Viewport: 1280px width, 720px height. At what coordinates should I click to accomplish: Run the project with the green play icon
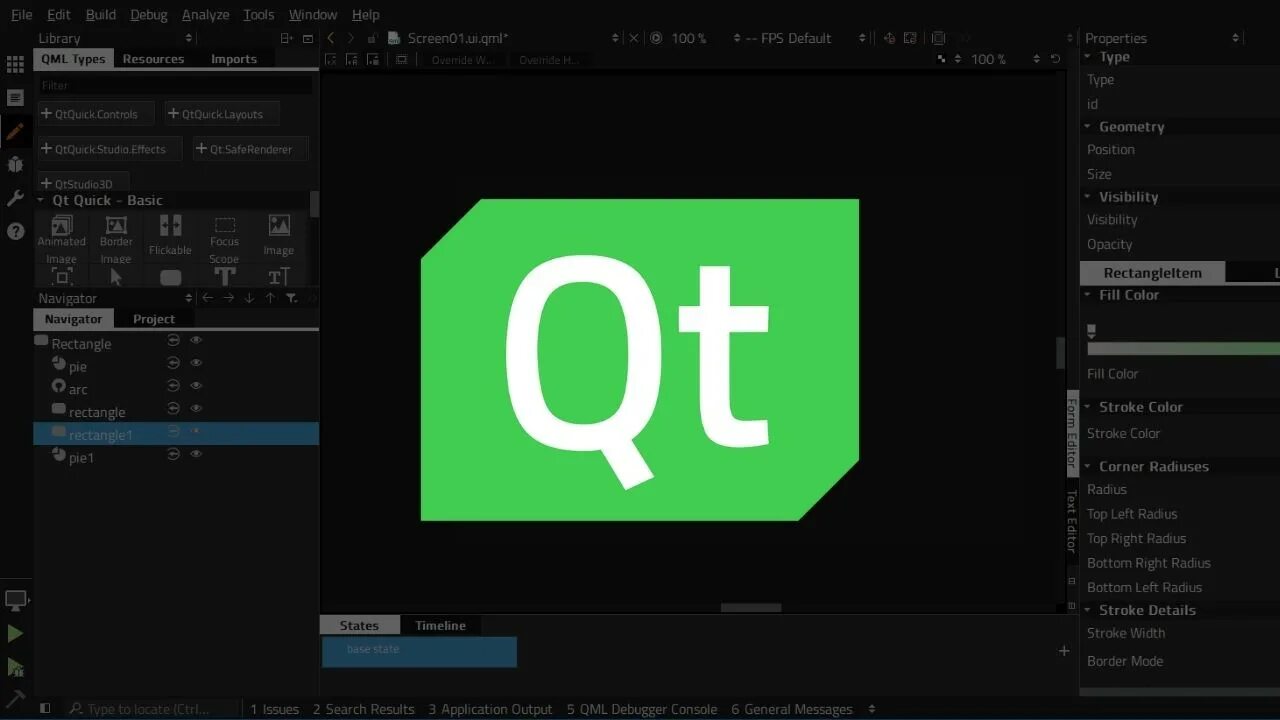15,633
